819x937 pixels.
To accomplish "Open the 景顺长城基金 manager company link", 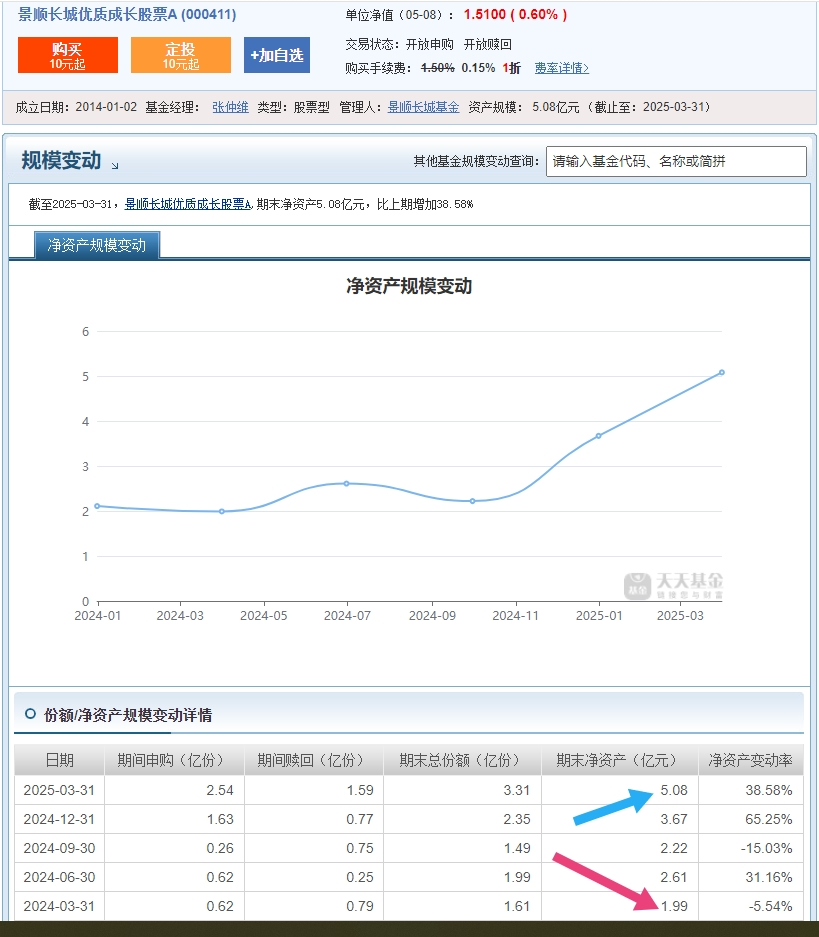I will [423, 107].
